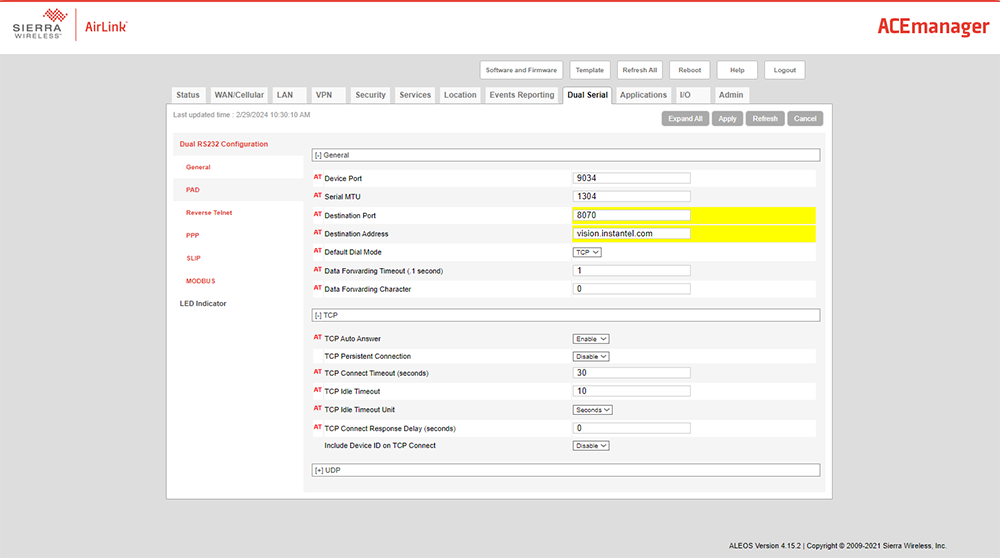Open the Services tab

coord(415,95)
